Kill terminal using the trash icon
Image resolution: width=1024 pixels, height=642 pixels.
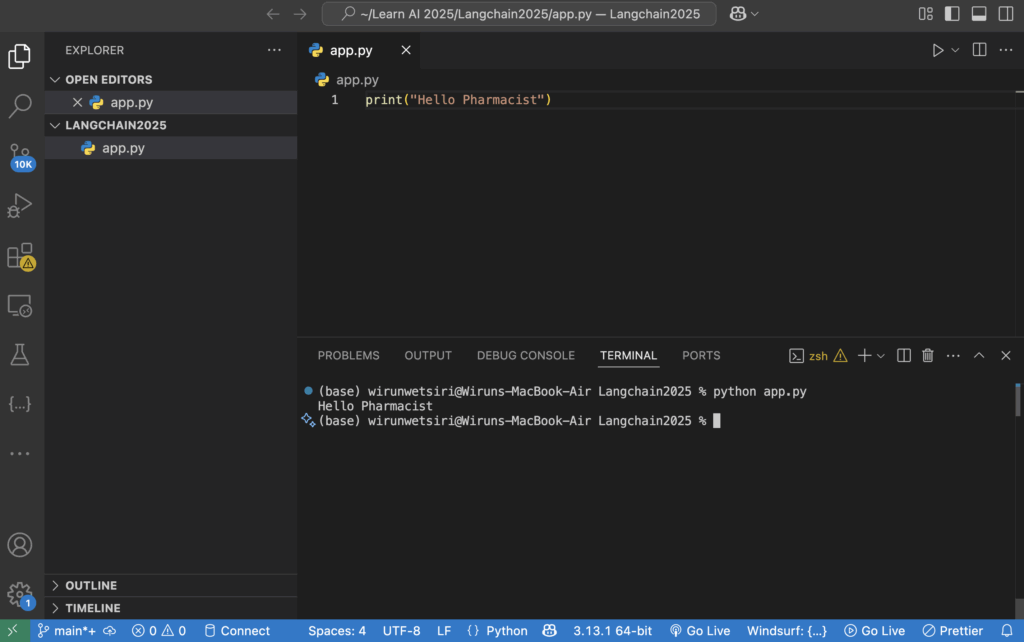coord(927,355)
